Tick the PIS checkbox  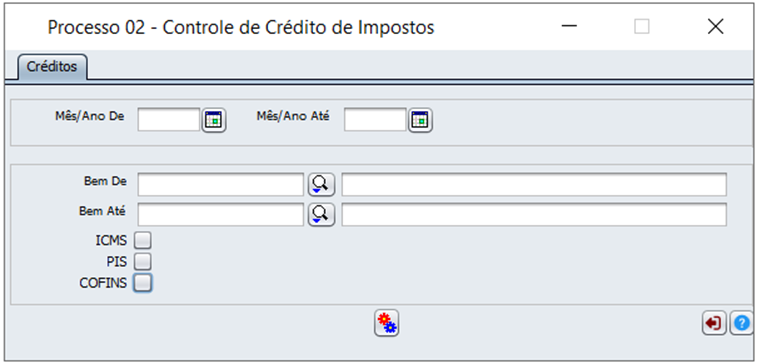pos(142,261)
